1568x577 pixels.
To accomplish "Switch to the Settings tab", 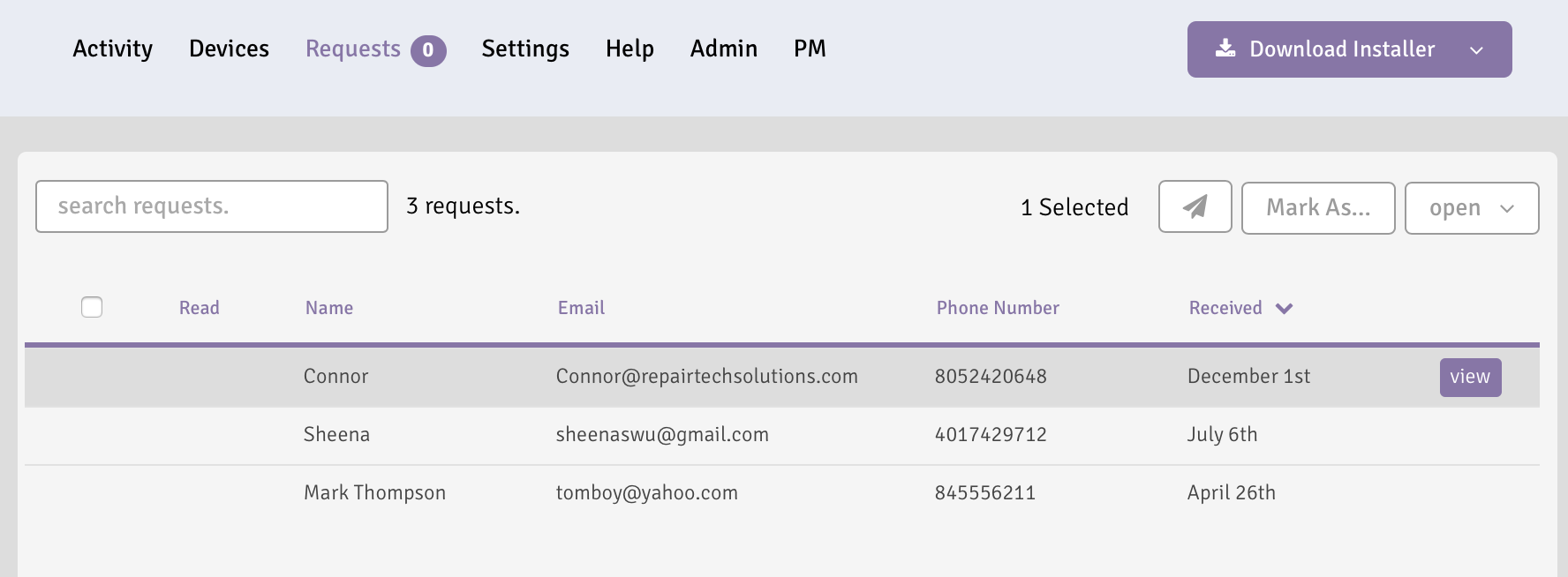I will (x=525, y=49).
